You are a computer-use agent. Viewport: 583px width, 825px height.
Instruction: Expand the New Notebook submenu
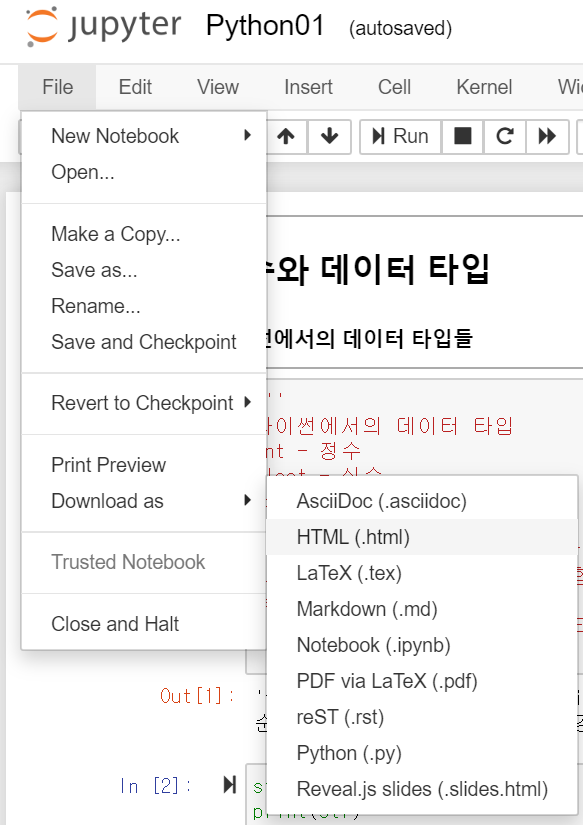pos(144,136)
